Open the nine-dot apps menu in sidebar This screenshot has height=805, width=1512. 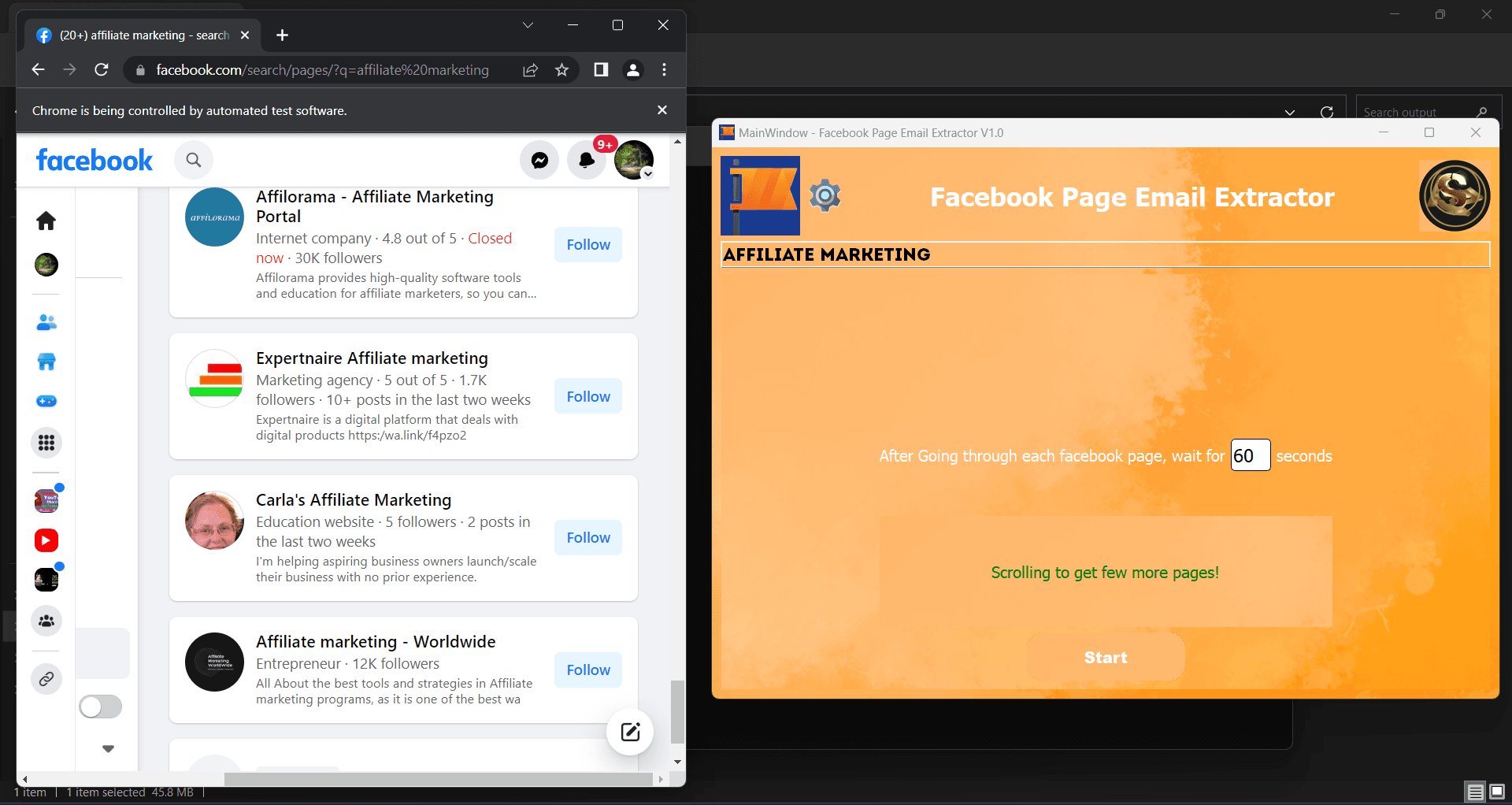(x=46, y=443)
